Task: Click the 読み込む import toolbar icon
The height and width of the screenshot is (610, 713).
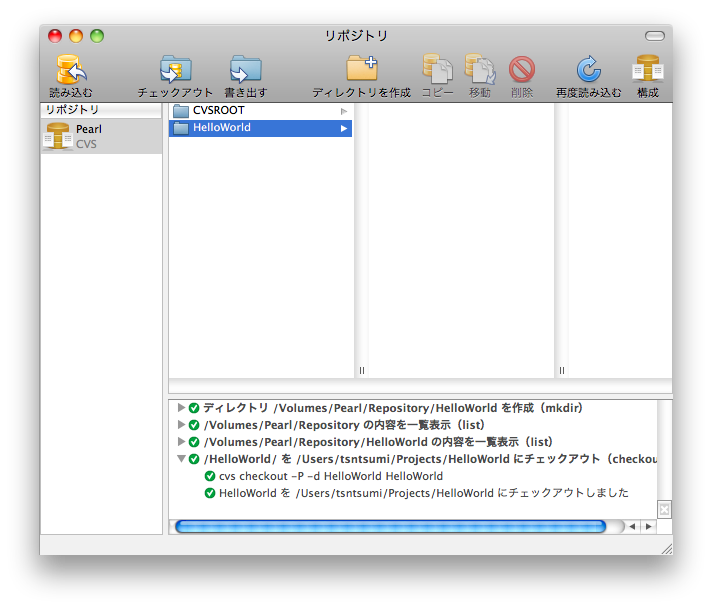Action: (x=71, y=70)
